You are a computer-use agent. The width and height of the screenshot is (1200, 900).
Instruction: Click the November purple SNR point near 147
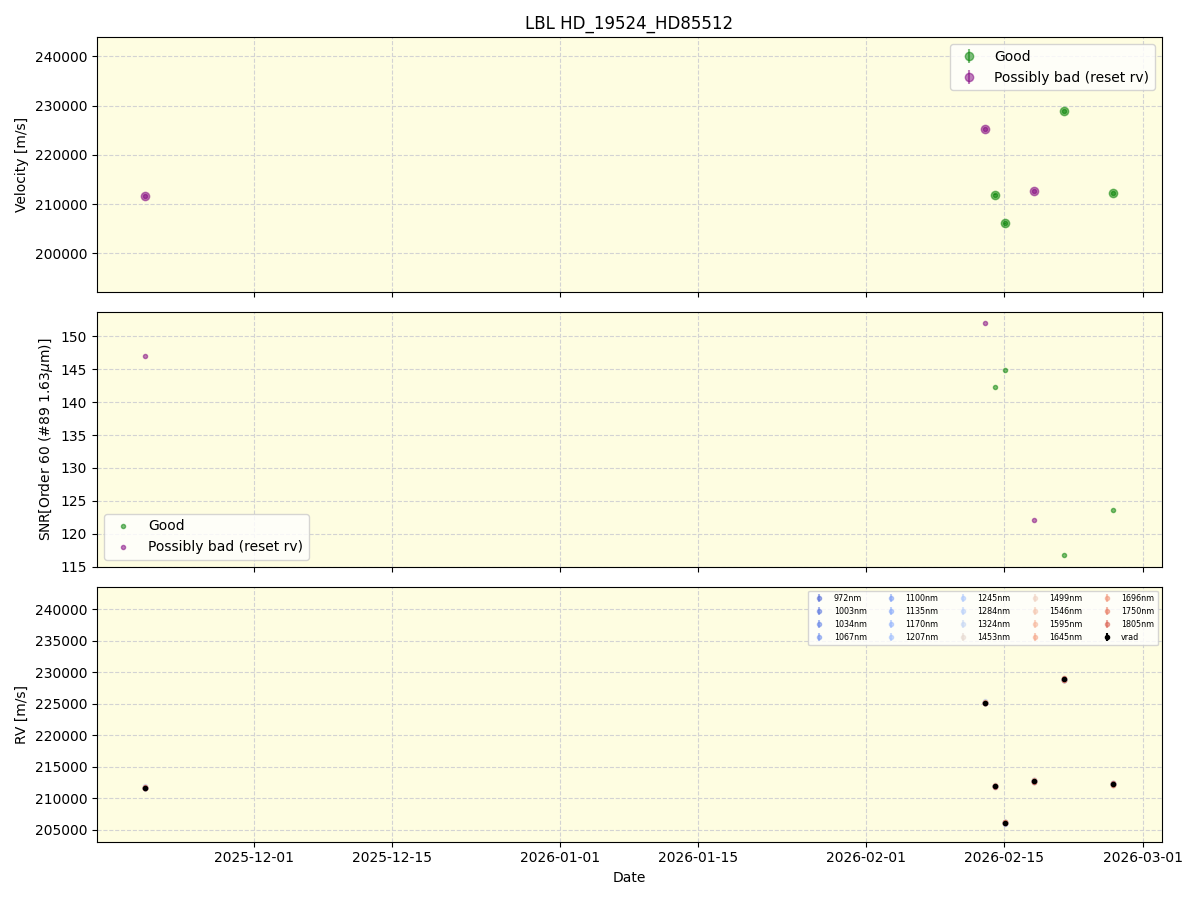tap(145, 356)
